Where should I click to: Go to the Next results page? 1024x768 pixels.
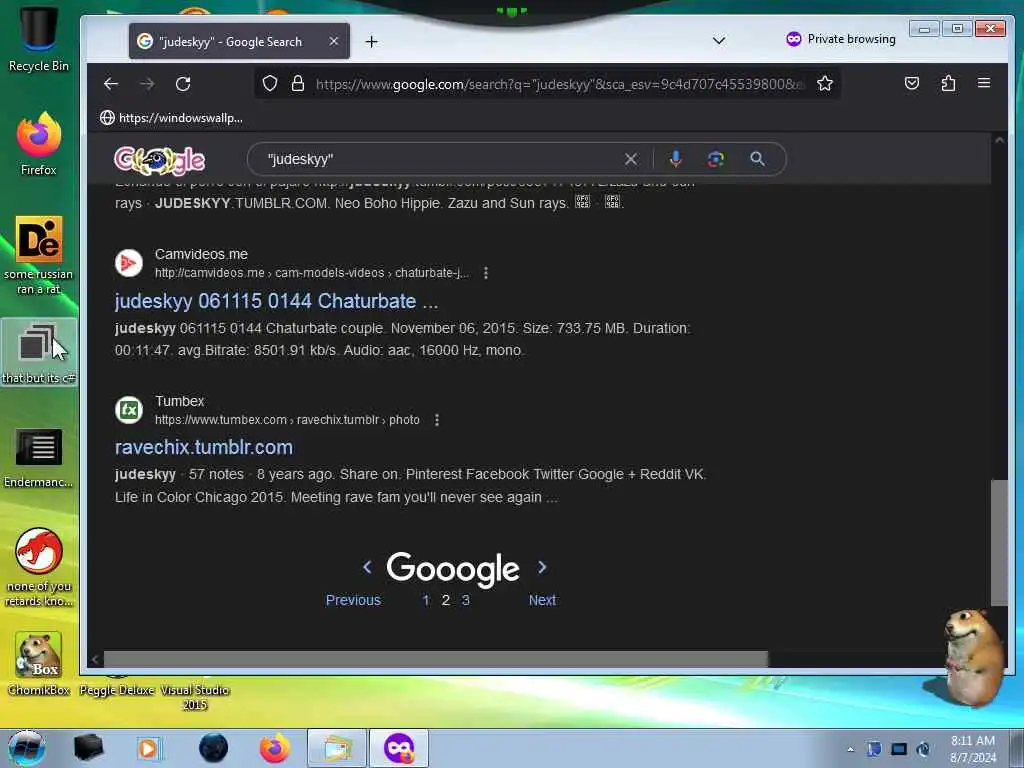point(542,600)
